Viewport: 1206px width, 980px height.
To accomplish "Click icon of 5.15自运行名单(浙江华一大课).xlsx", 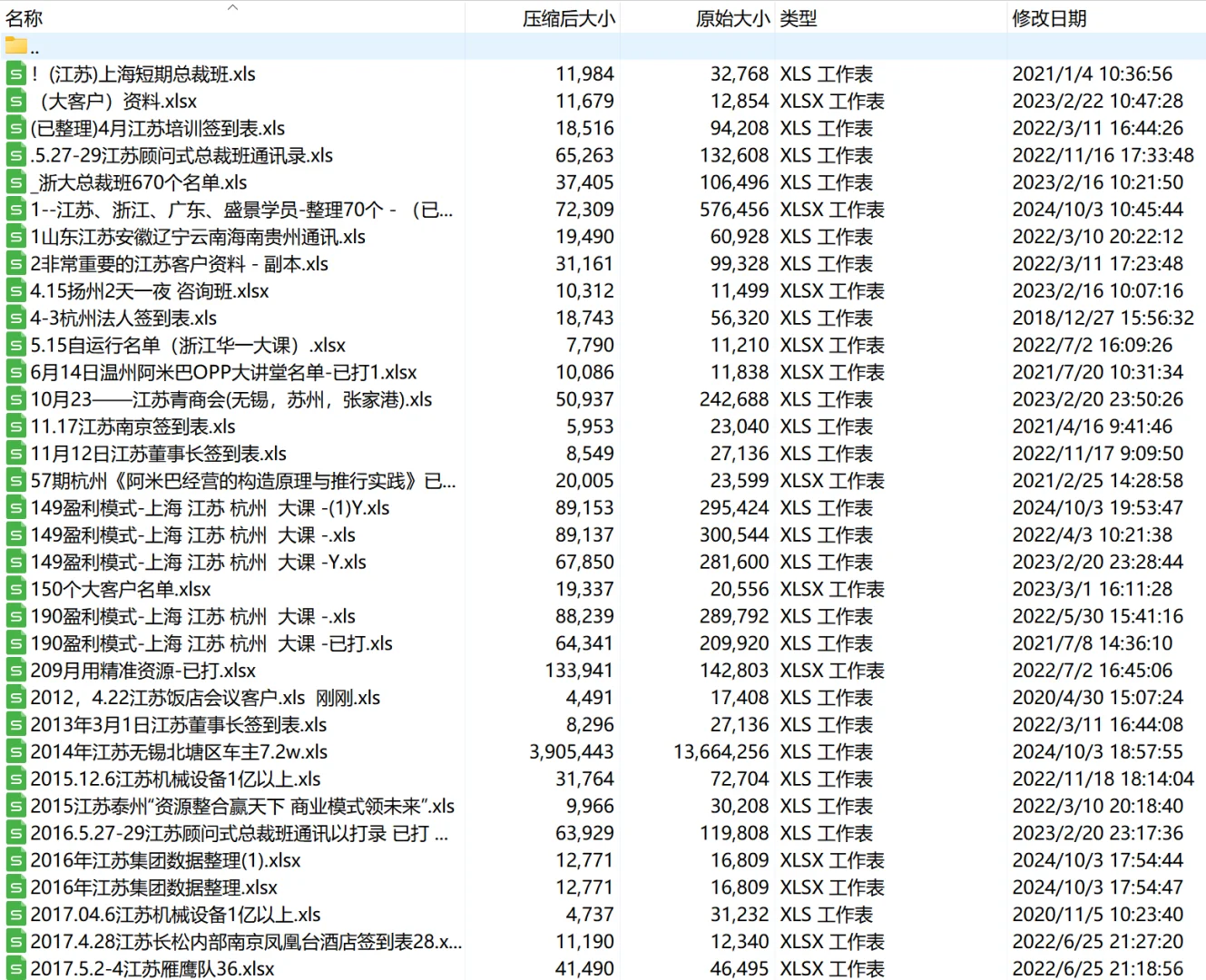I will click(x=16, y=345).
